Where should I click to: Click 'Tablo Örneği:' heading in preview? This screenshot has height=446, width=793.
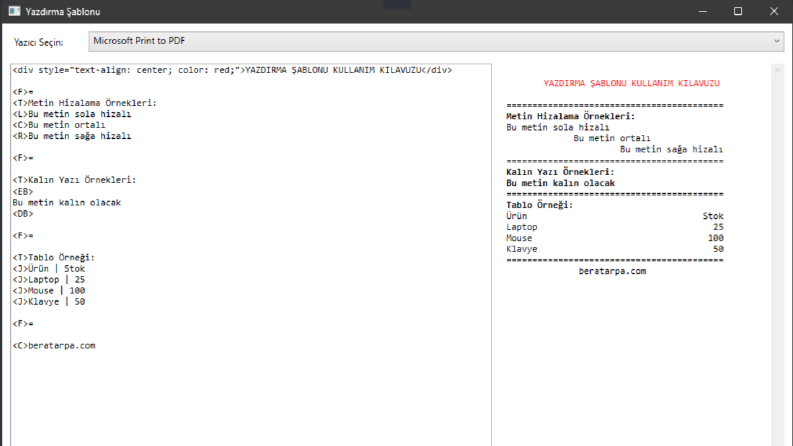click(540, 205)
